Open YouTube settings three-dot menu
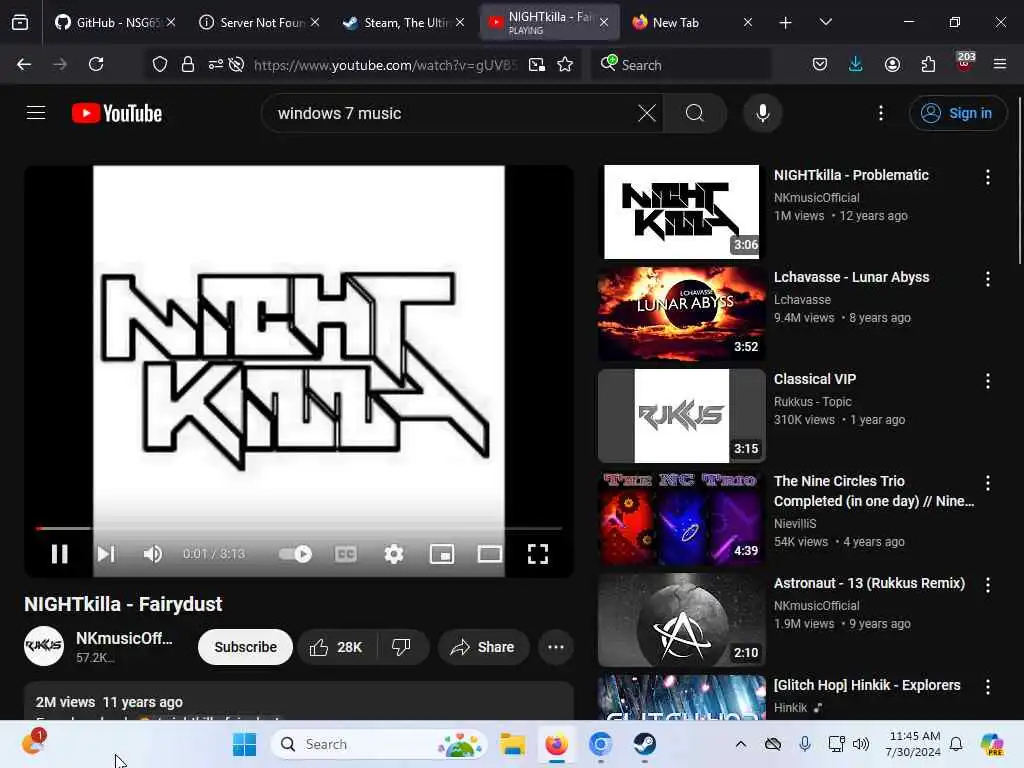This screenshot has width=1024, height=768. pyautogui.click(x=881, y=113)
